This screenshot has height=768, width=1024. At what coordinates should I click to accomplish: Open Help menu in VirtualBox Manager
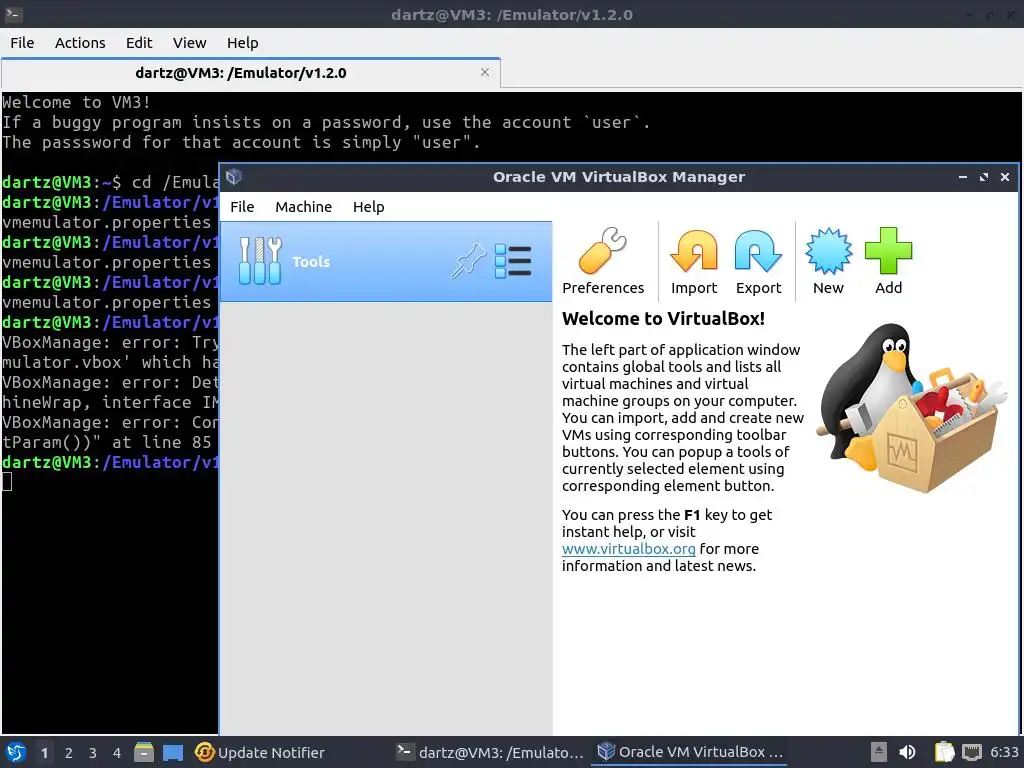point(368,207)
